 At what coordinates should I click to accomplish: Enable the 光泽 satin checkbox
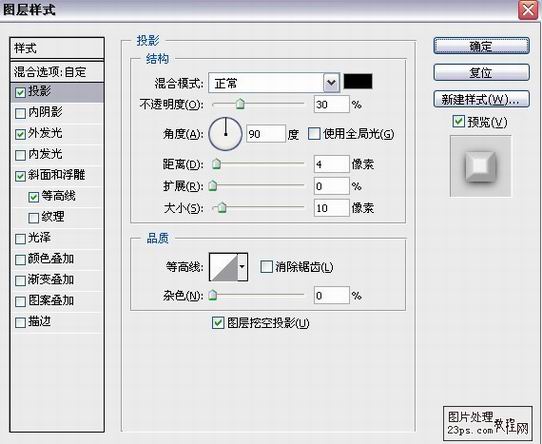[20, 239]
